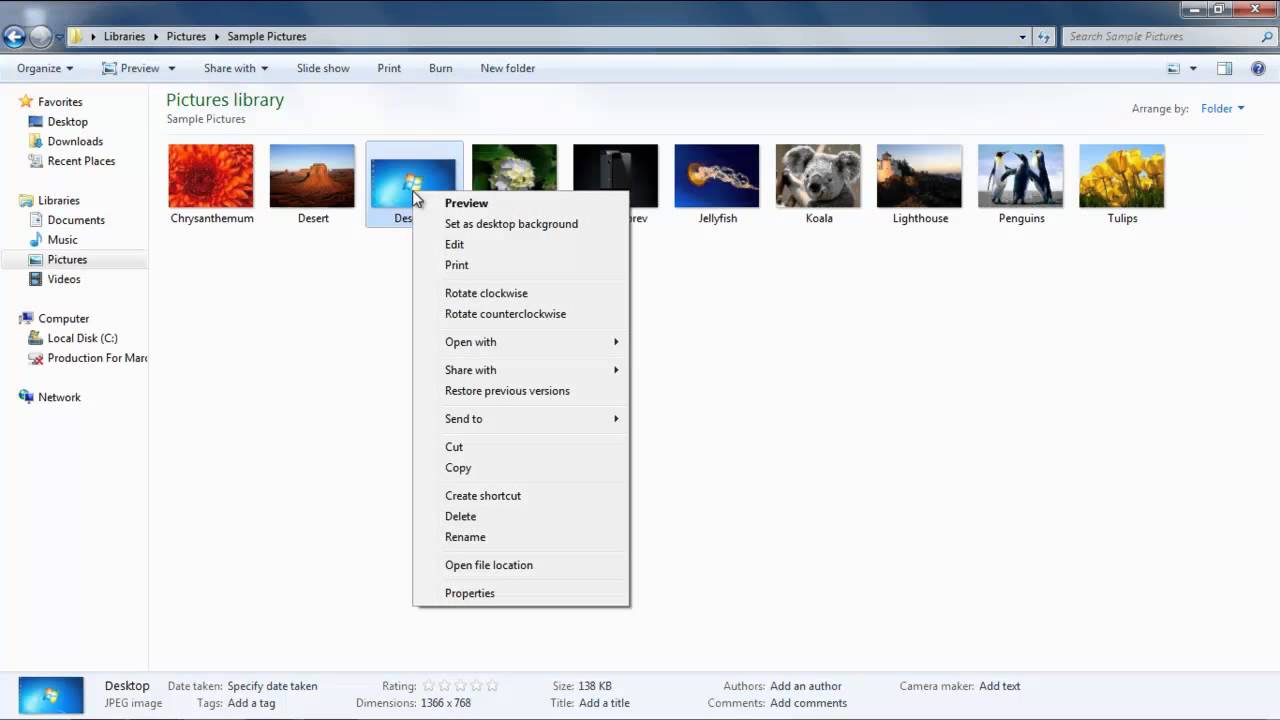
Task: Select the Jellyfish picture thumbnail
Action: 717,176
